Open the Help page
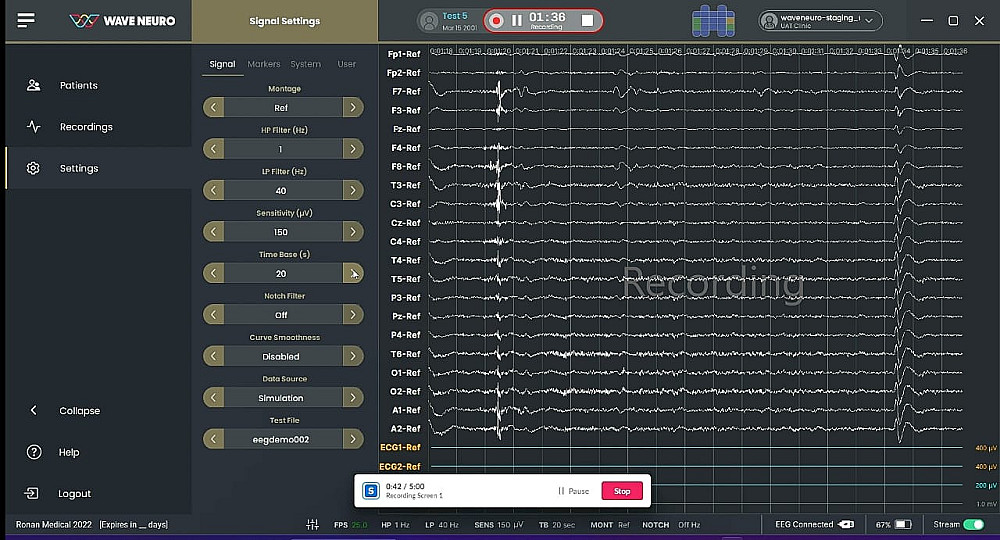 (69, 452)
